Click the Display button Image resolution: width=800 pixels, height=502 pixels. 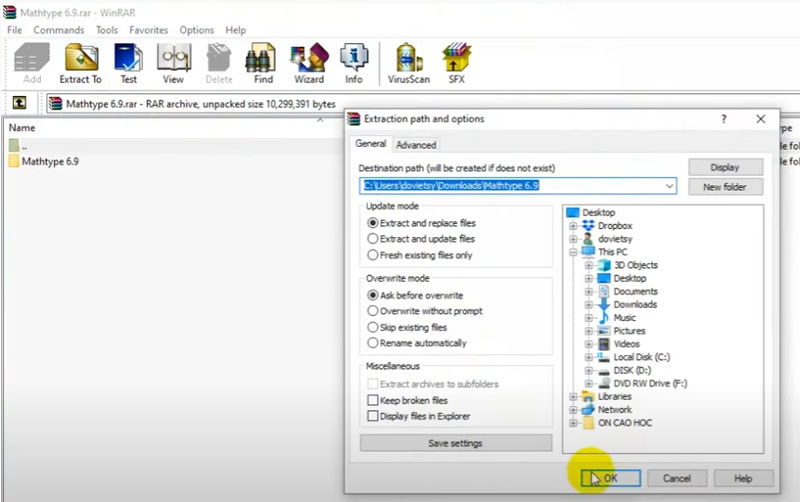coord(725,167)
